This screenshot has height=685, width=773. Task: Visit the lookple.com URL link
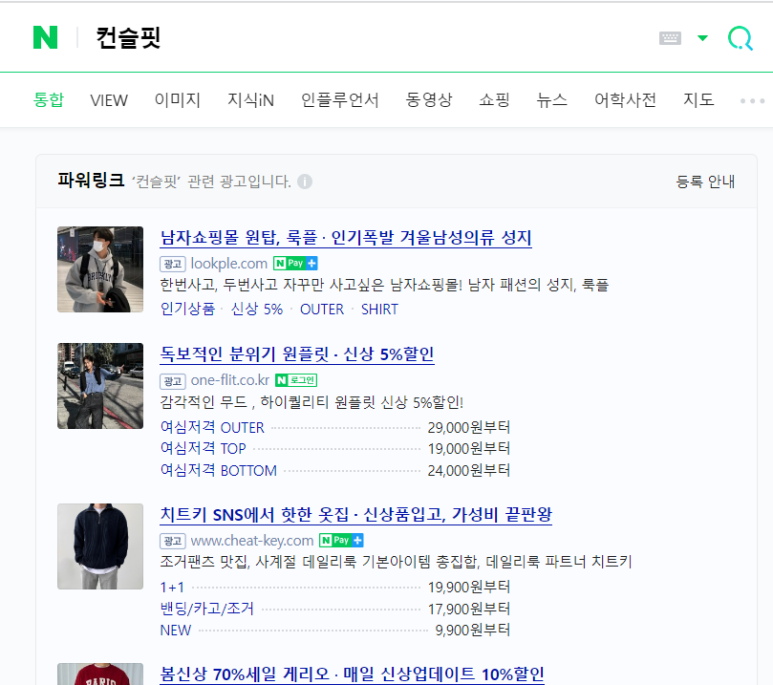(x=229, y=264)
